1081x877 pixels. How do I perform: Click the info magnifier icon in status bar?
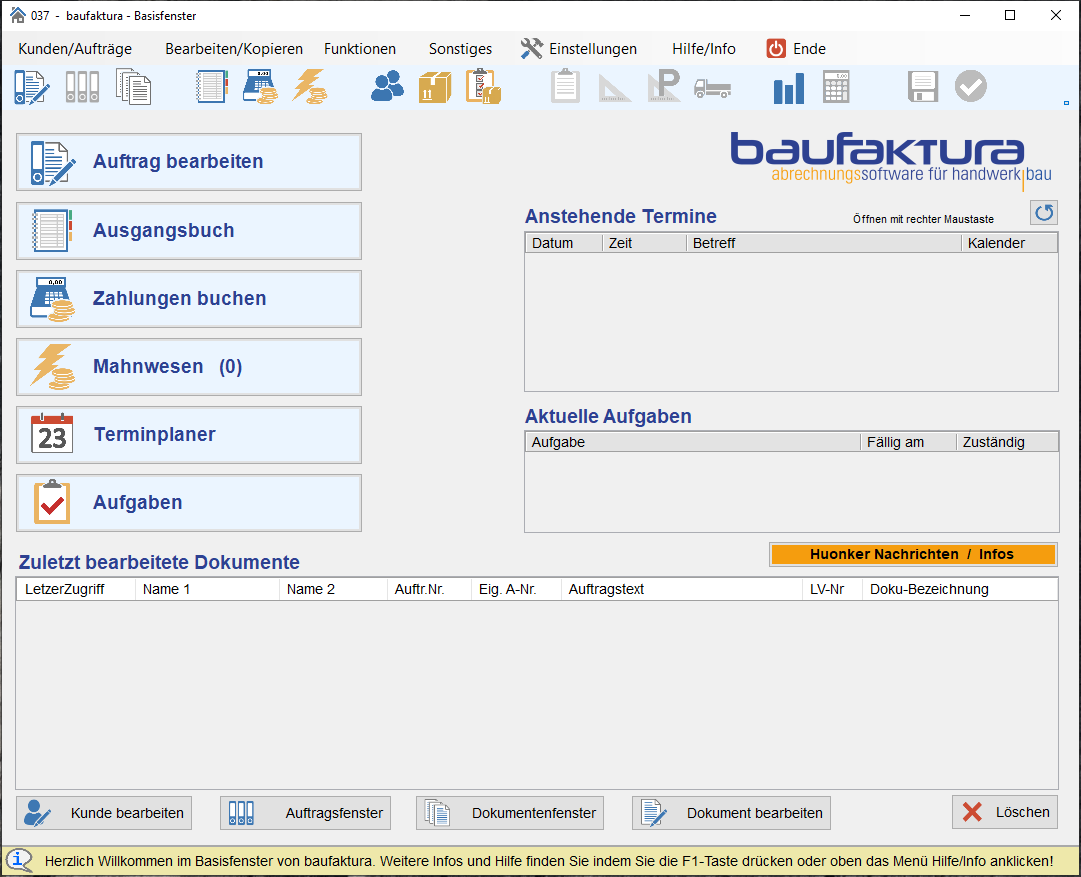coord(19,860)
